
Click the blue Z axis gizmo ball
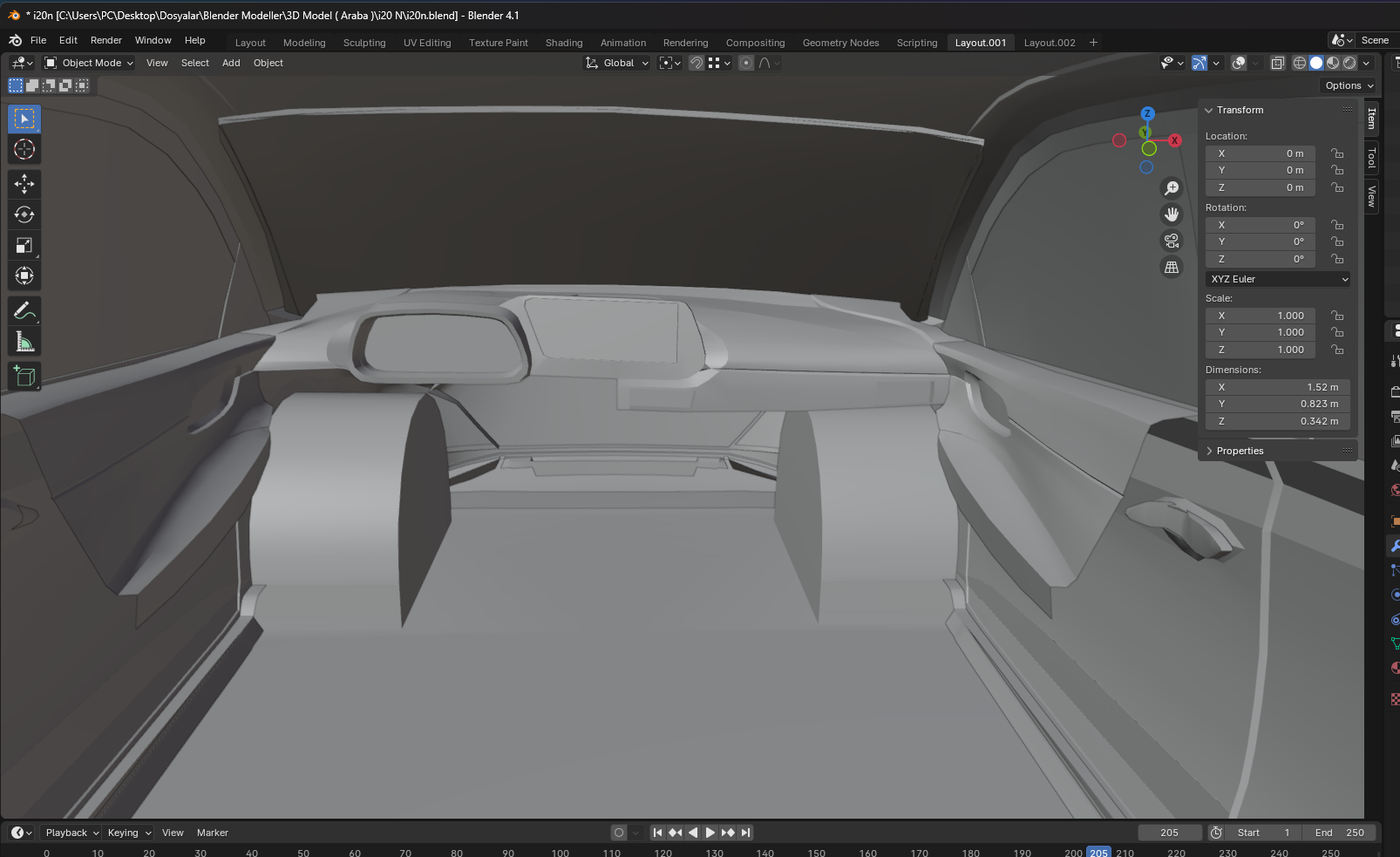pos(1148,113)
